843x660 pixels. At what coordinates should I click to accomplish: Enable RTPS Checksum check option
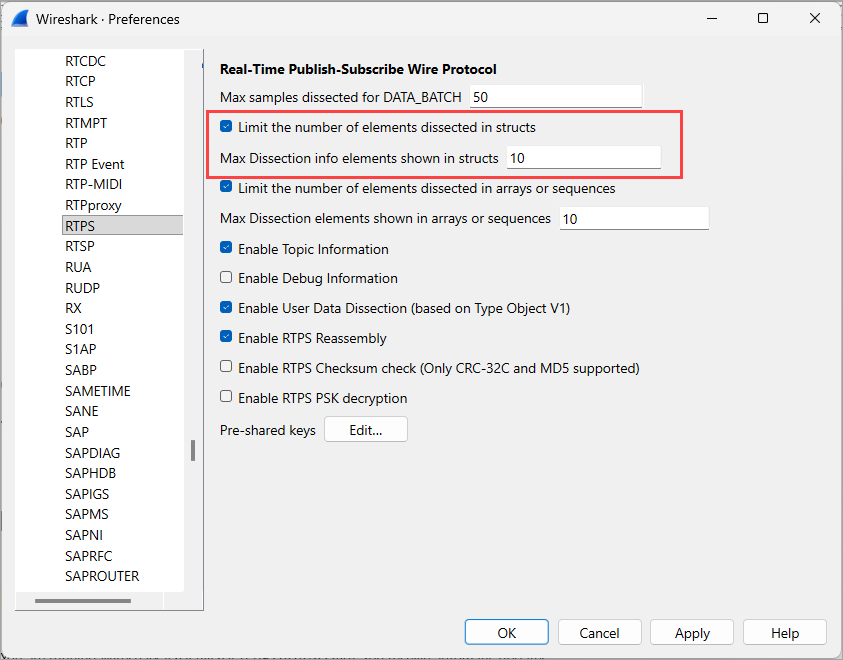pos(226,367)
